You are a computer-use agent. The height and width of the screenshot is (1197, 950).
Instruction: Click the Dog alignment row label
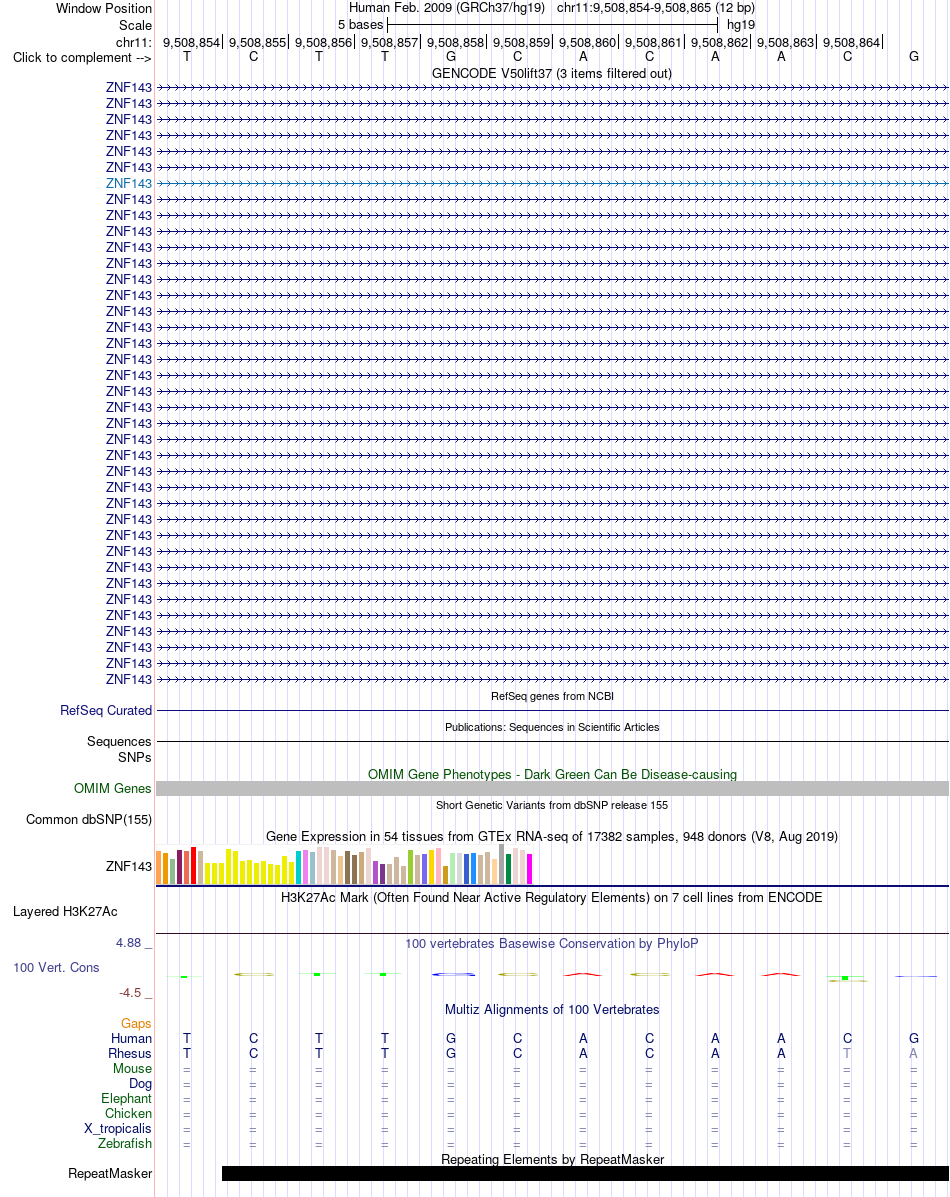pyautogui.click(x=141, y=1083)
